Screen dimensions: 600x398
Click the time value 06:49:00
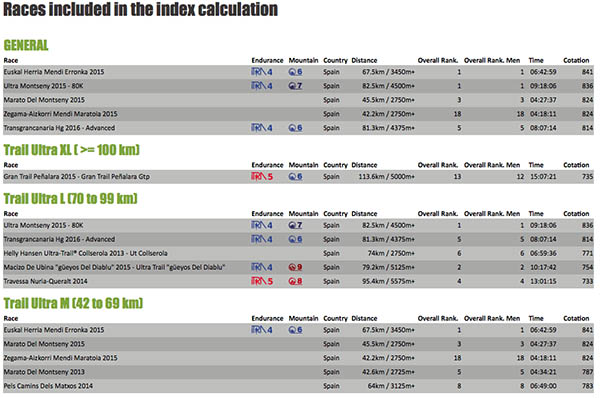543,386
